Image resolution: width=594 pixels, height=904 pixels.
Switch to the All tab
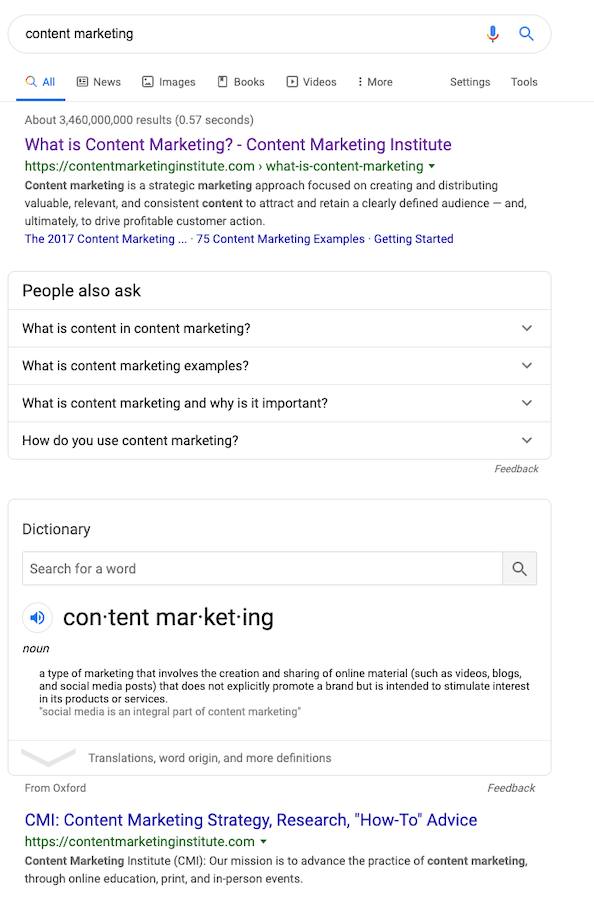(40, 81)
